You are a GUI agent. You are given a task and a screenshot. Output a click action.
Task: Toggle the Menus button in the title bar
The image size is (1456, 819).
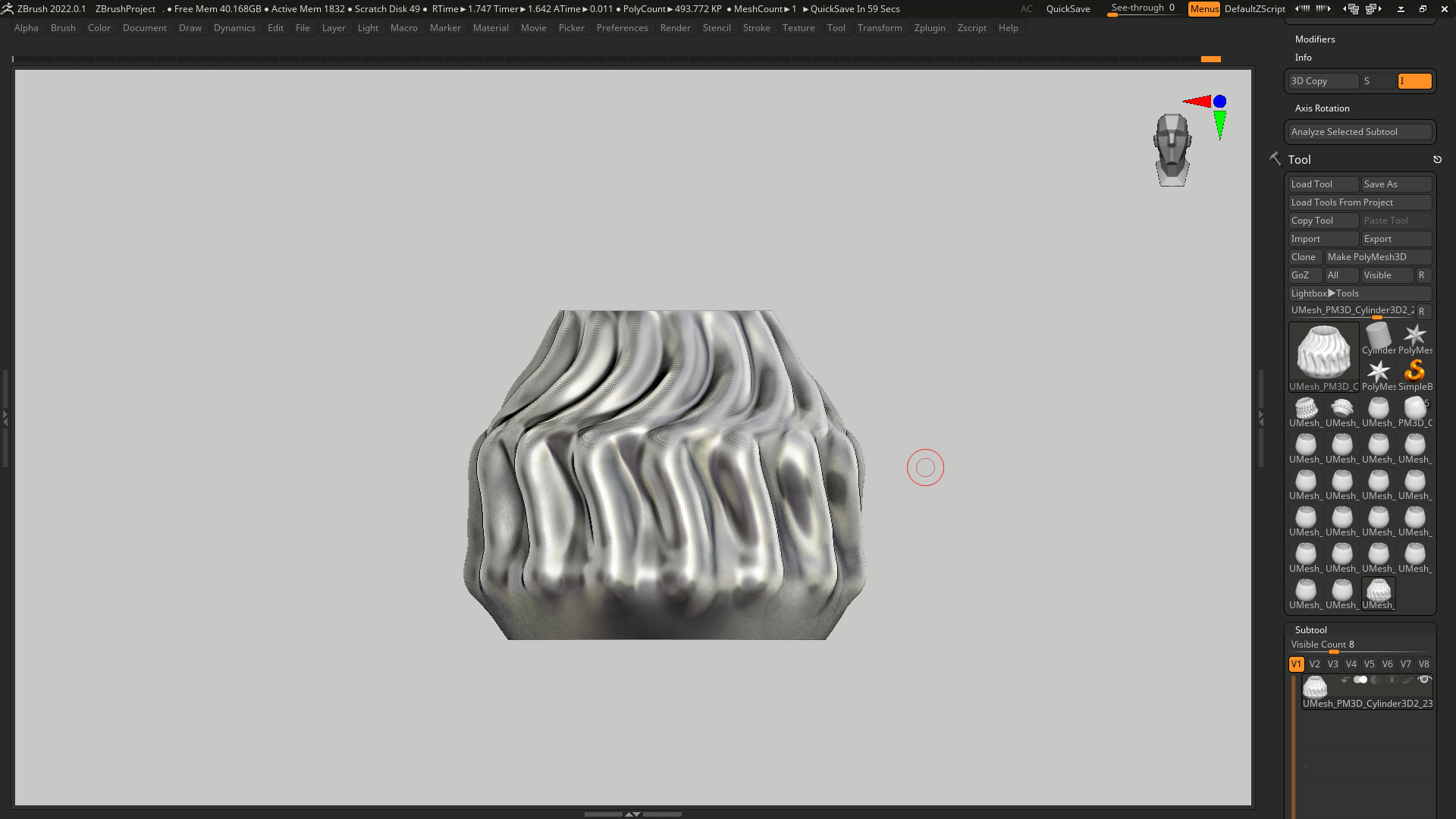click(x=1204, y=9)
